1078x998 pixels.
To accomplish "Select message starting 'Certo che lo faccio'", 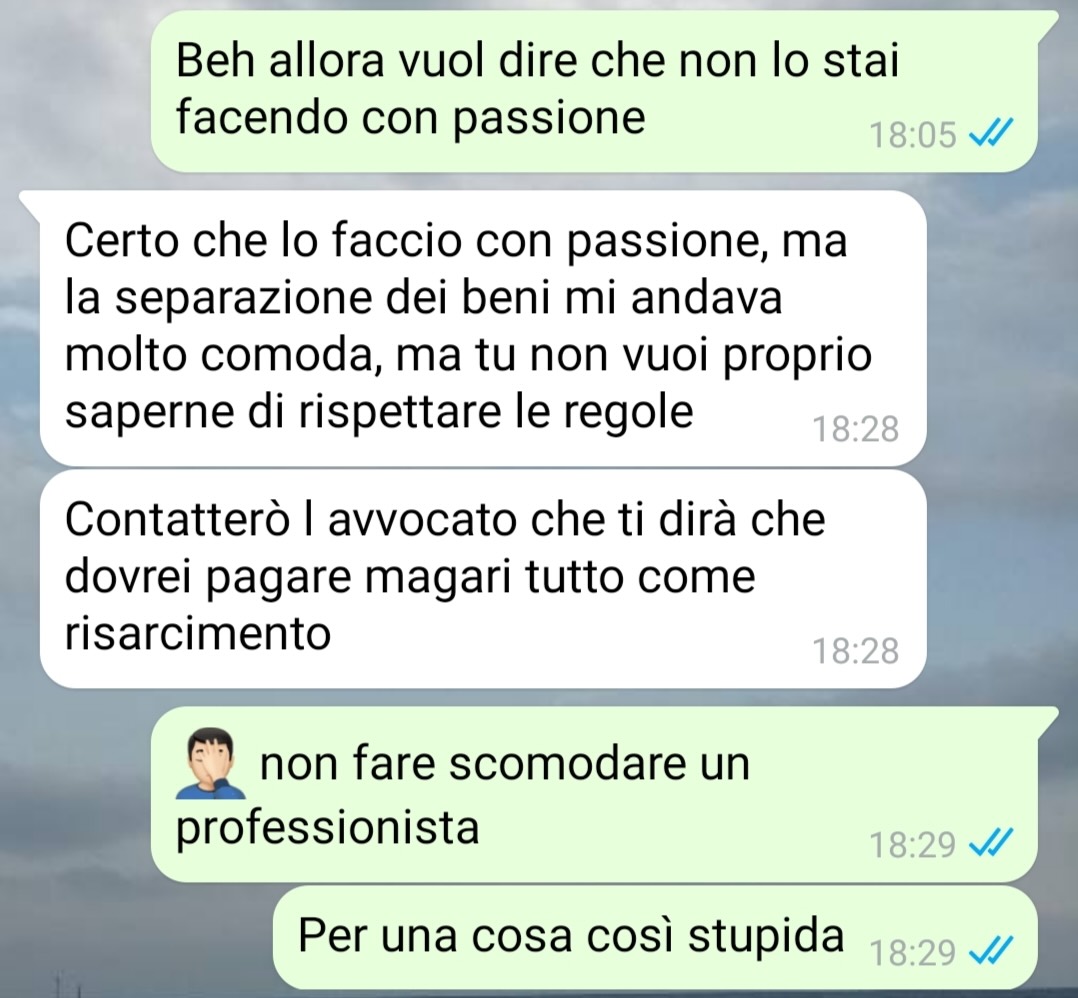I will 483,328.
